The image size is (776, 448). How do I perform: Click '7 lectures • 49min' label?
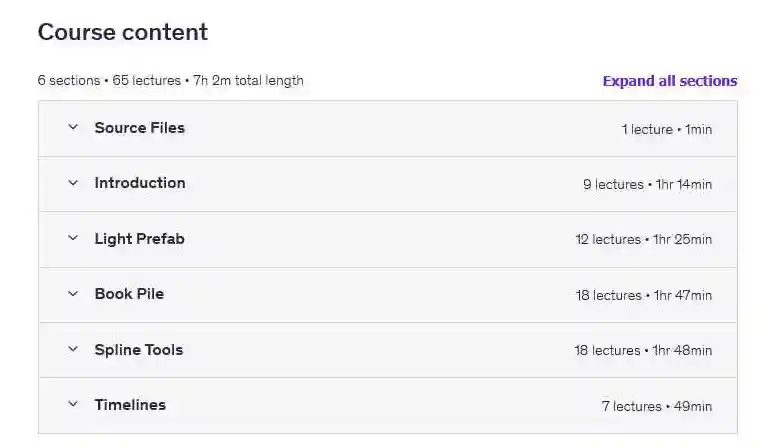[x=656, y=406]
